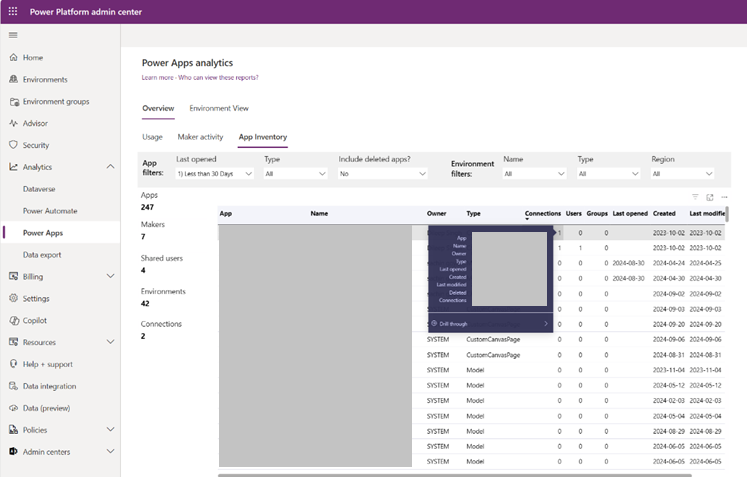Click the Apps count 247
This screenshot has height=477, width=747.
coord(147,207)
